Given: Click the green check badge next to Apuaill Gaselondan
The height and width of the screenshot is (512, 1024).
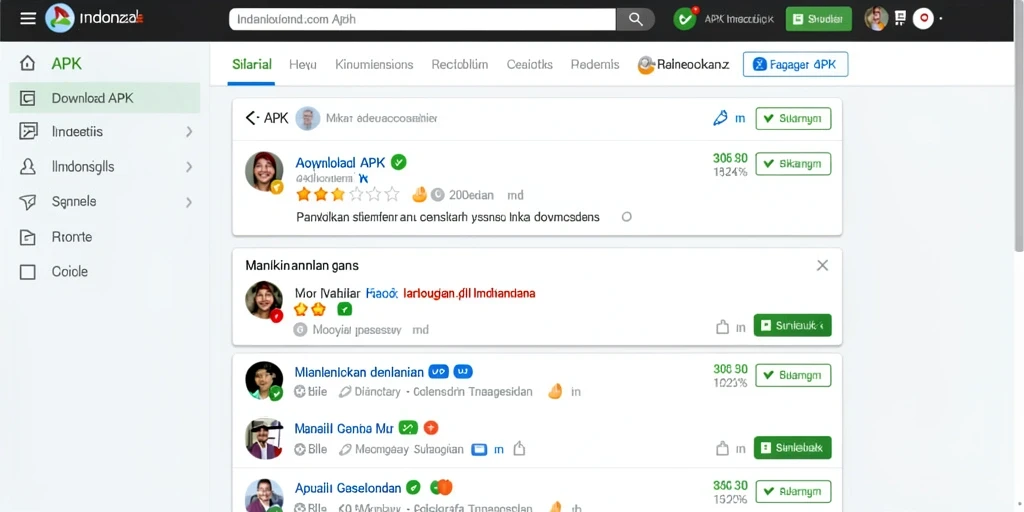Looking at the screenshot, I should 413,487.
